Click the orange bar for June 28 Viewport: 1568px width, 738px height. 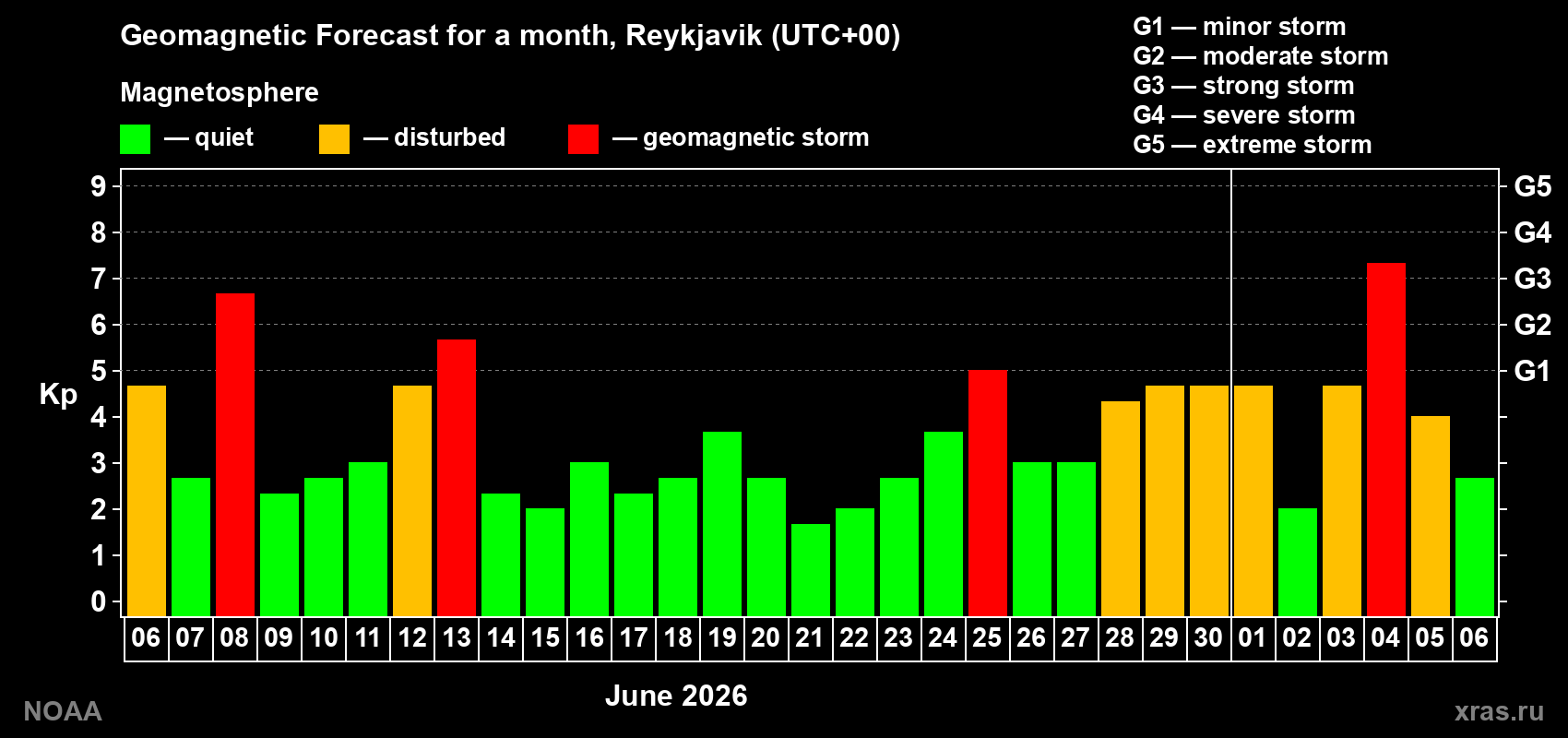pos(1121,509)
